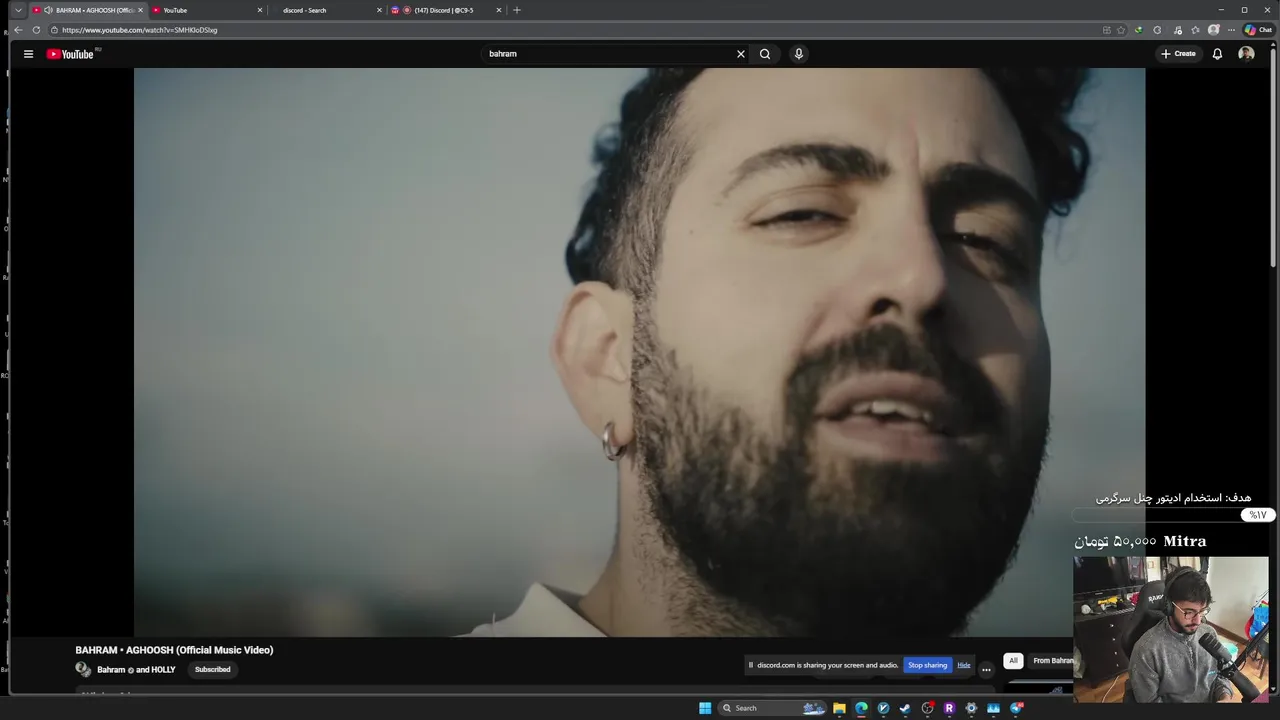The width and height of the screenshot is (1280, 720).
Task: Open the Favorites hub icon
Action: coord(1195,30)
